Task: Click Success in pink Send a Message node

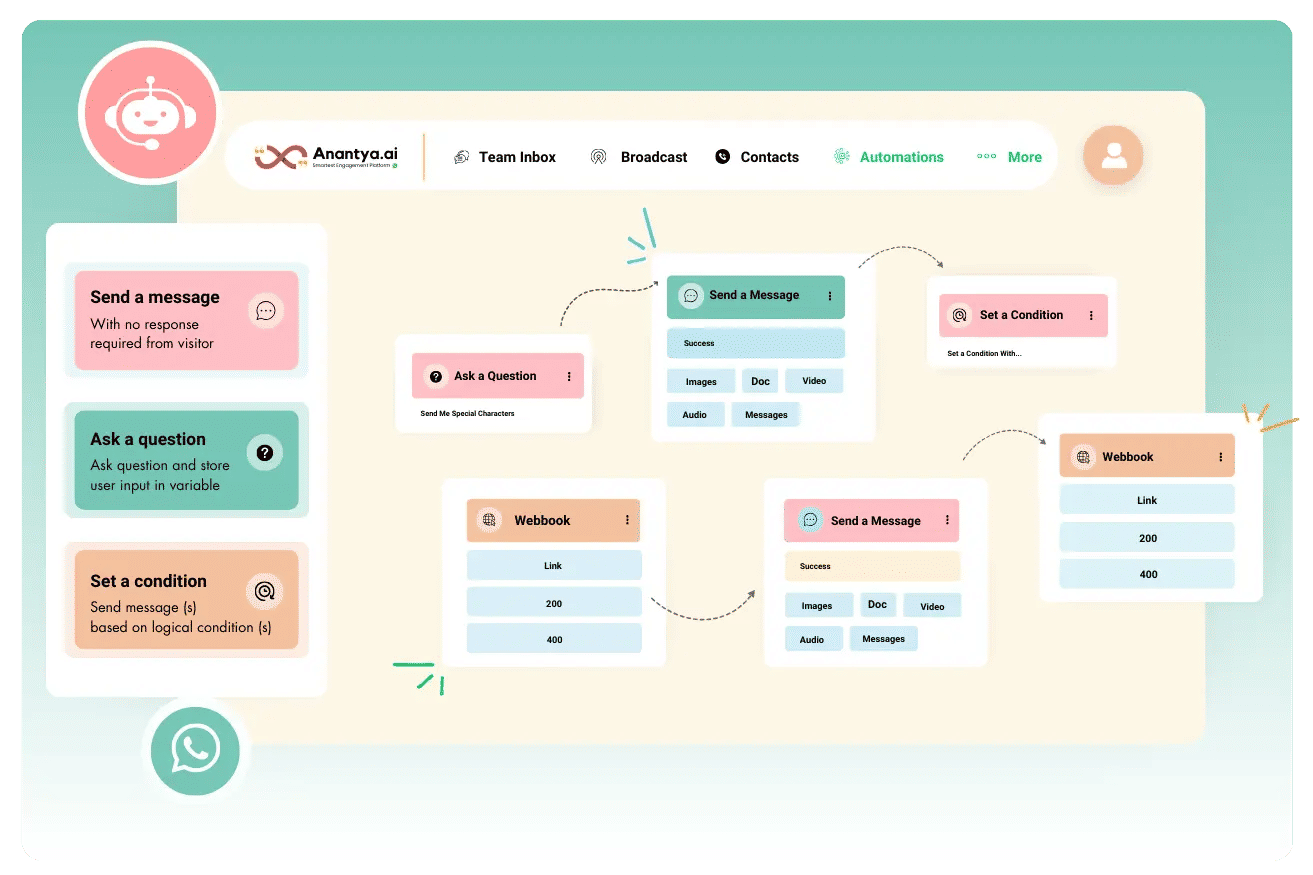Action: point(872,566)
